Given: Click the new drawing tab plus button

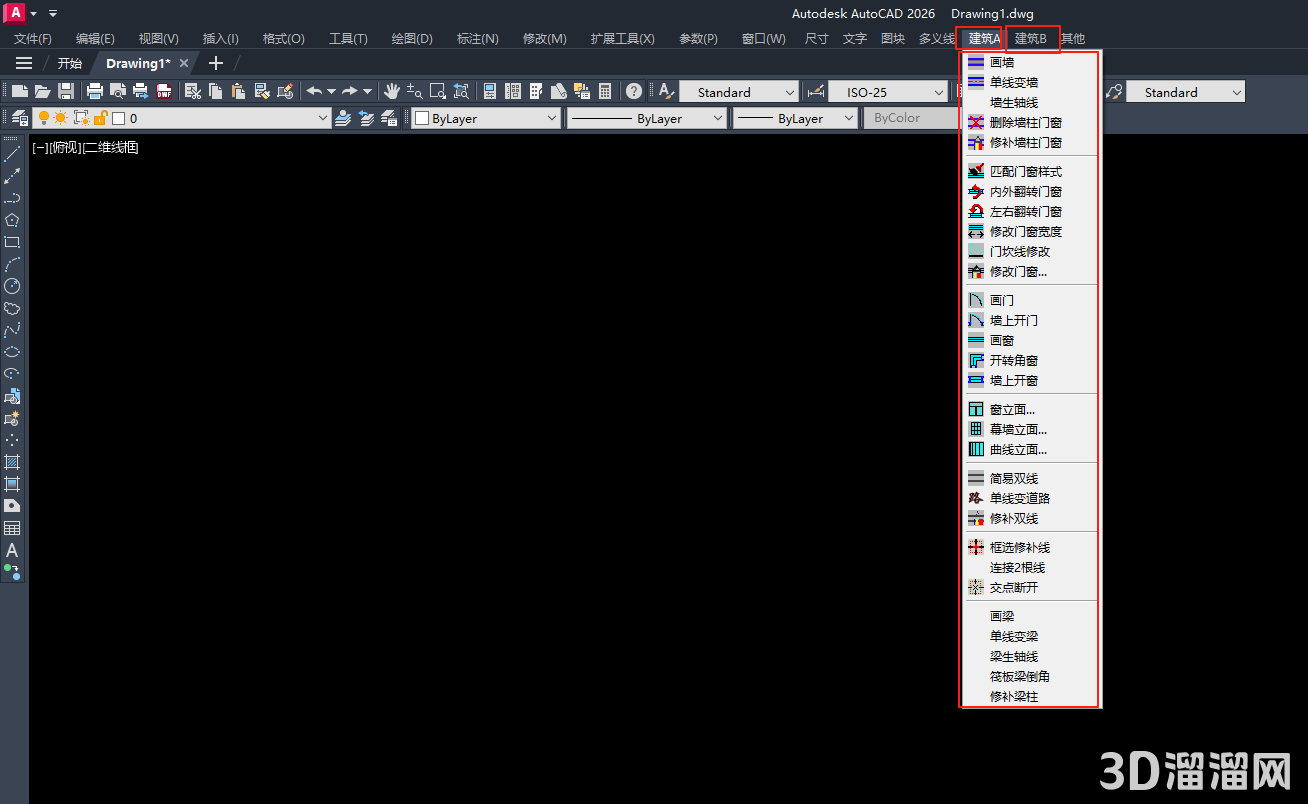Looking at the screenshot, I should [215, 63].
